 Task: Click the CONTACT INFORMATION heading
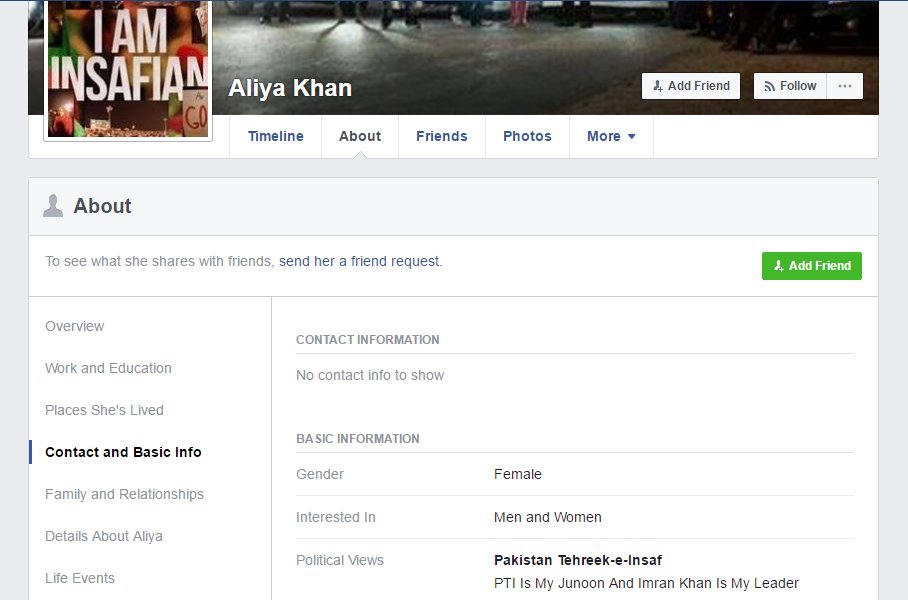(368, 340)
